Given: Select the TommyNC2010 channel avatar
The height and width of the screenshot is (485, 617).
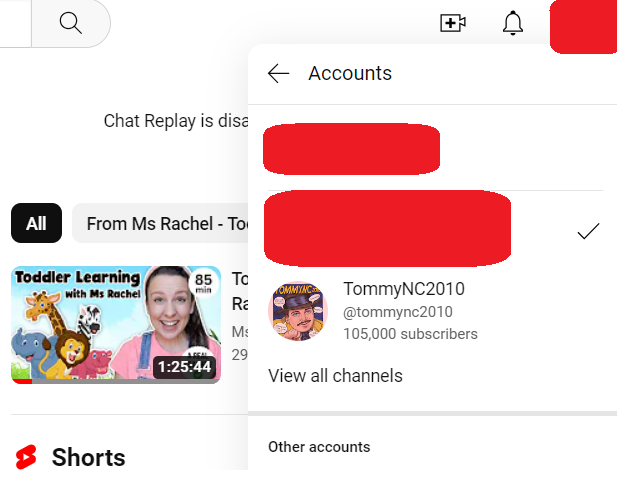Looking at the screenshot, I should (298, 311).
